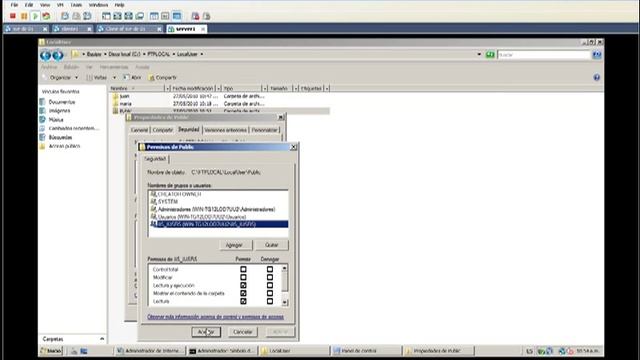Power off the virtual machine with the red stop icon
640x360 pixels.
click(13, 16)
